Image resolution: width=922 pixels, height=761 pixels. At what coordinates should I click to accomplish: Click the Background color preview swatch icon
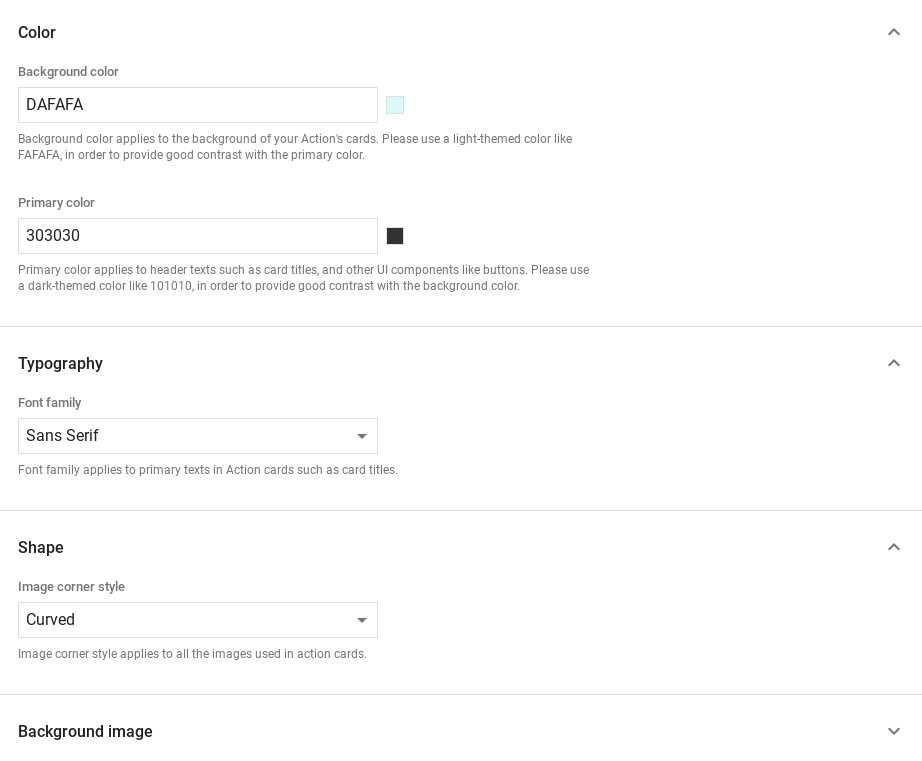395,105
